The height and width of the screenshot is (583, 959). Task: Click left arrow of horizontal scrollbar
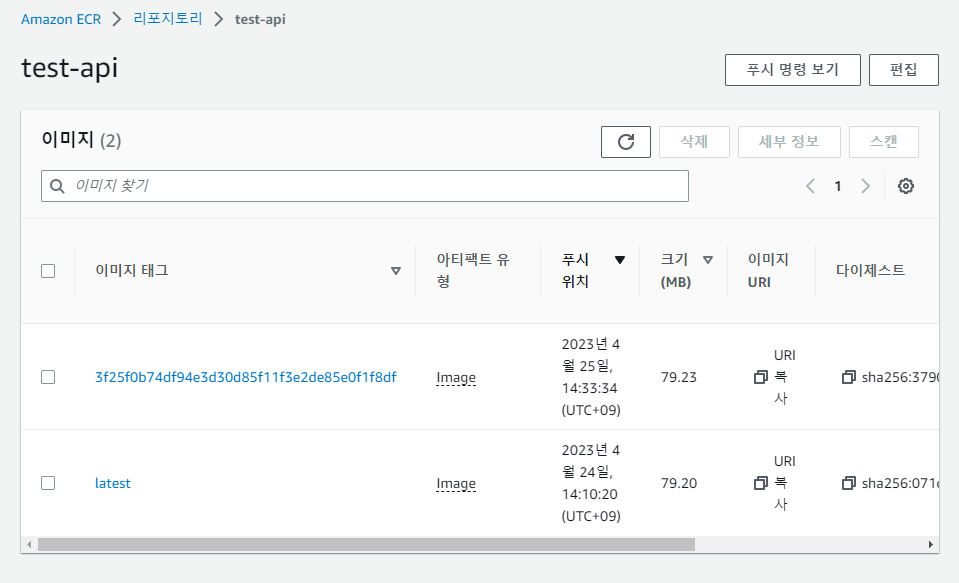coord(29,544)
